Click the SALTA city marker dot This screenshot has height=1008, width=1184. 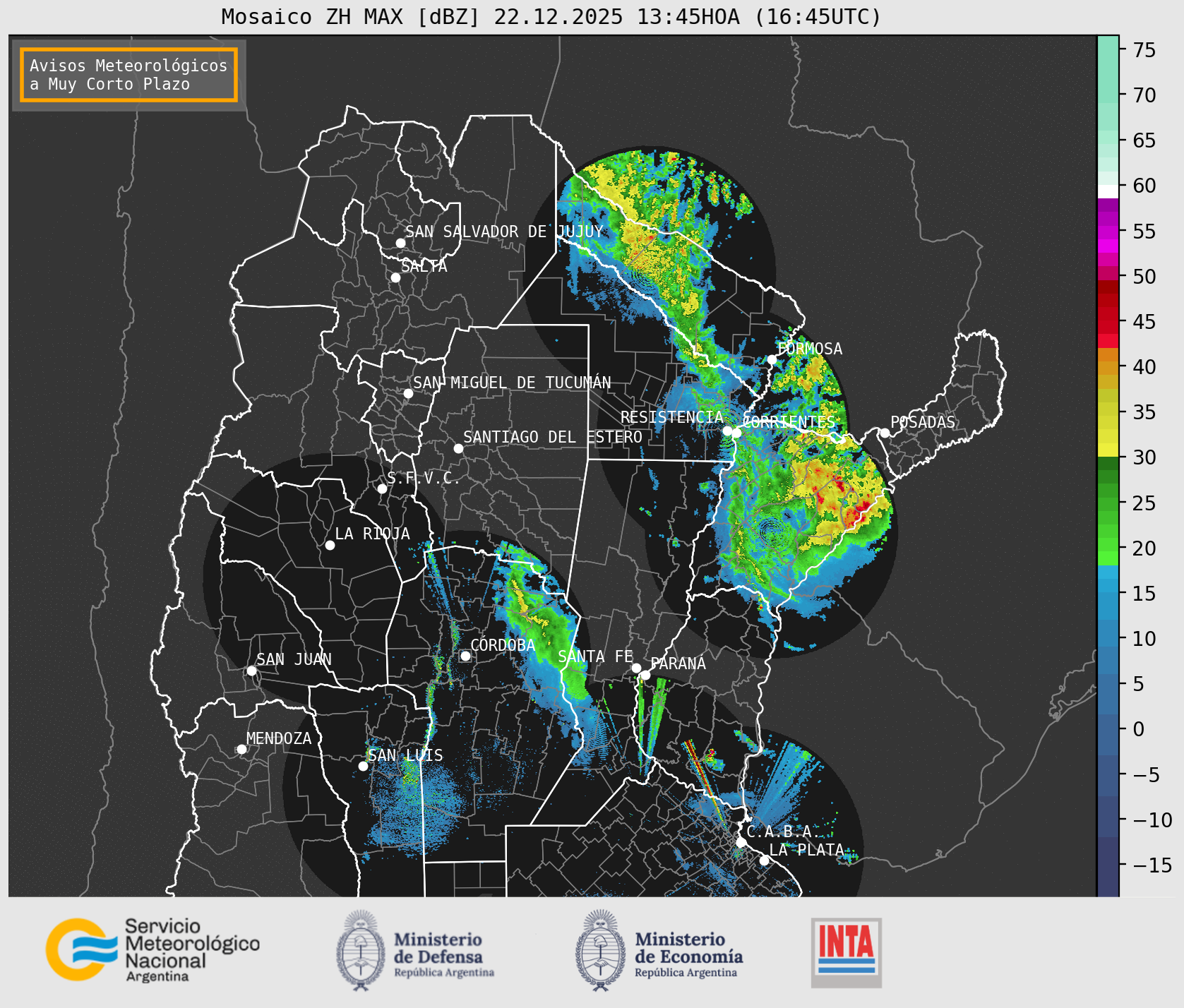(396, 277)
